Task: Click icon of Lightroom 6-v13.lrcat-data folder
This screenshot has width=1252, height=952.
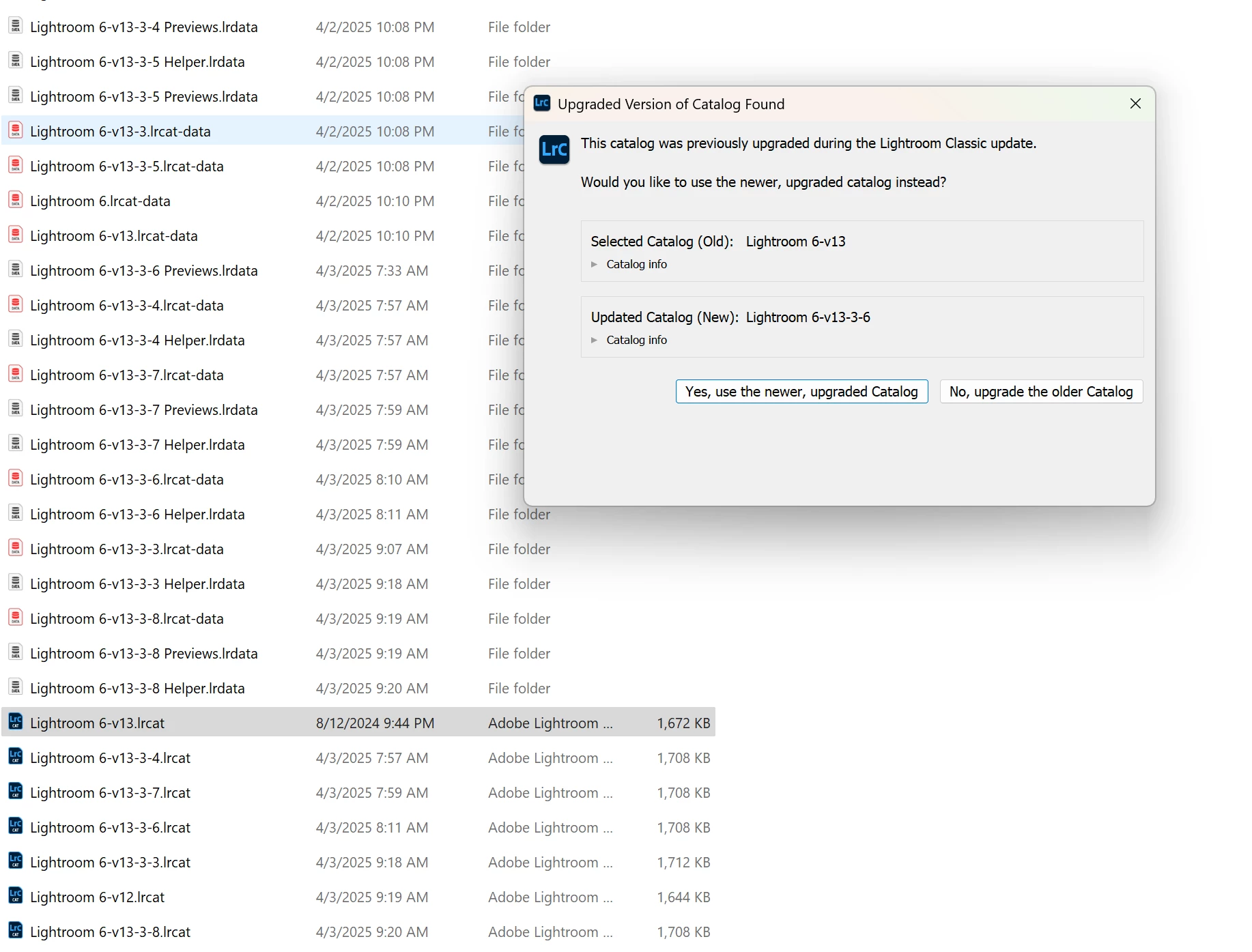Action: pos(16,235)
